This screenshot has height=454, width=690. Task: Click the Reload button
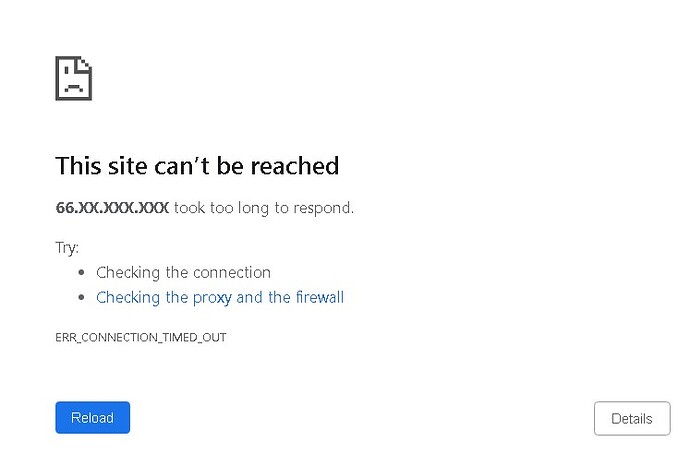(x=92, y=417)
